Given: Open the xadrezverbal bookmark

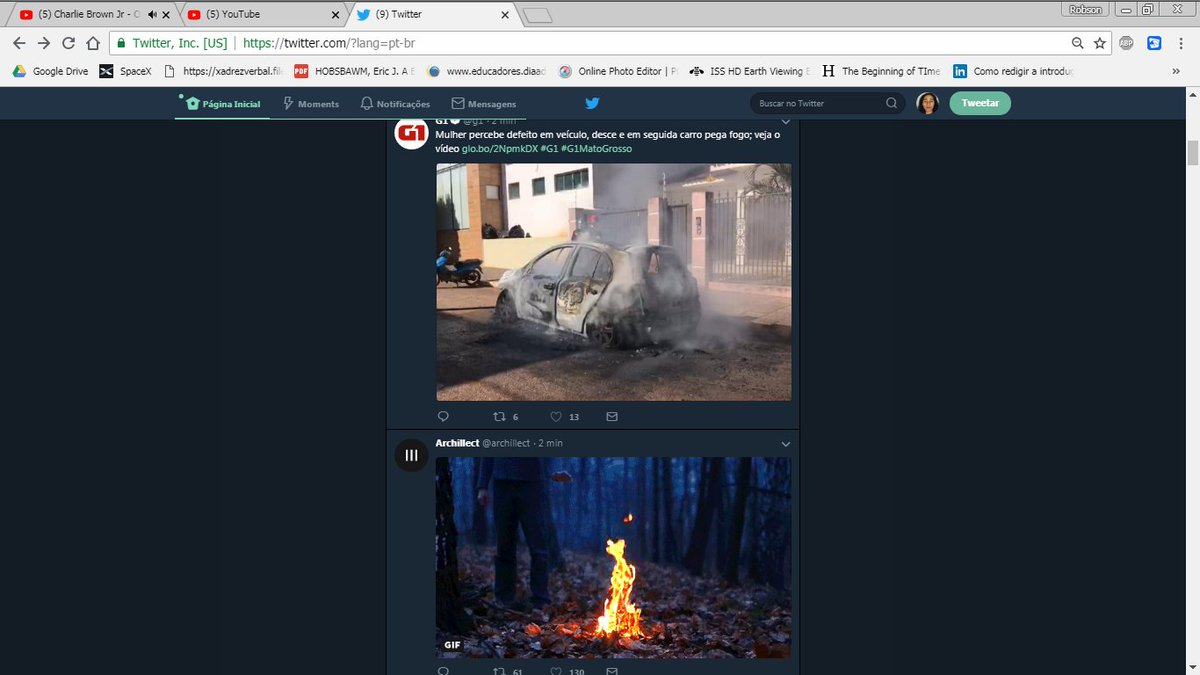Looking at the screenshot, I should [x=224, y=71].
